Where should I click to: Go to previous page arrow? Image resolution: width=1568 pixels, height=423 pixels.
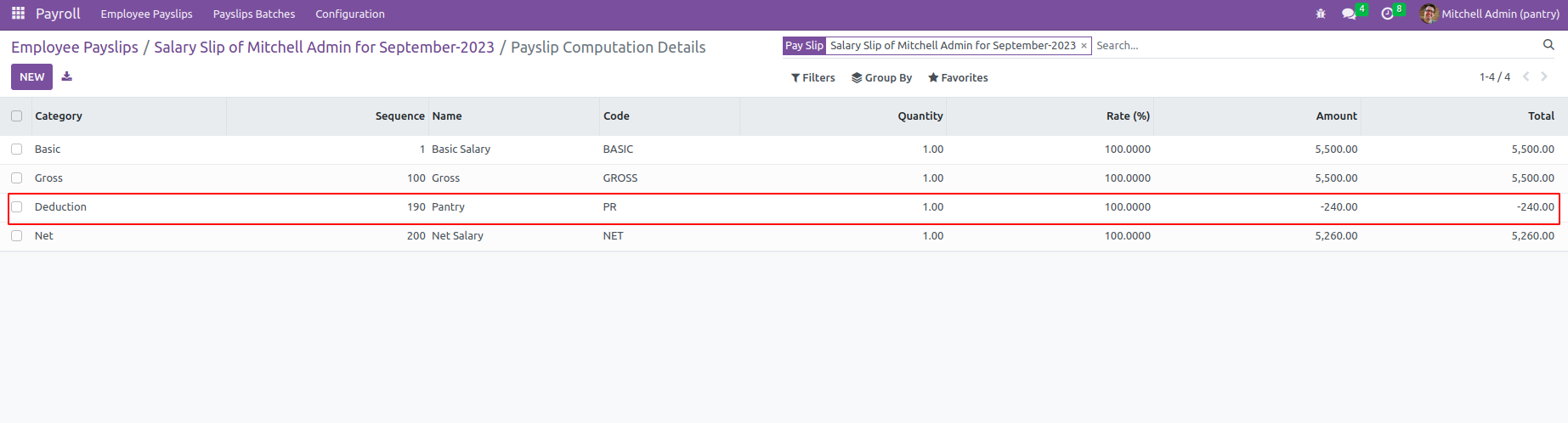point(1526,77)
